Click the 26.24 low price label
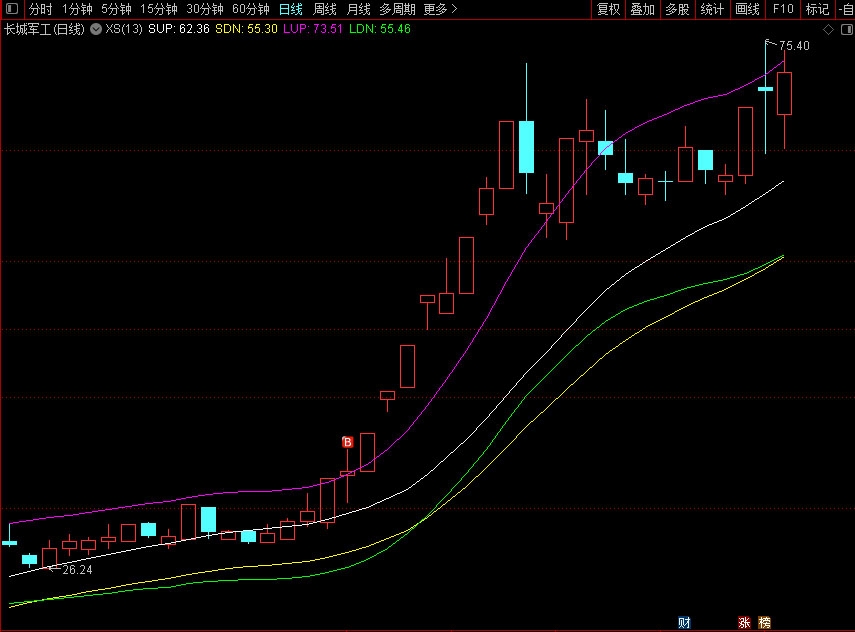The image size is (855, 632). click(77, 570)
